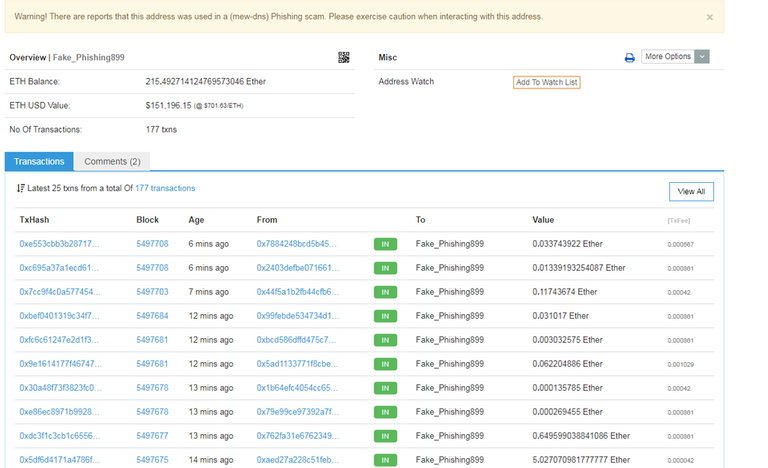Show the address QR code
The image size is (768, 468).
click(x=344, y=57)
